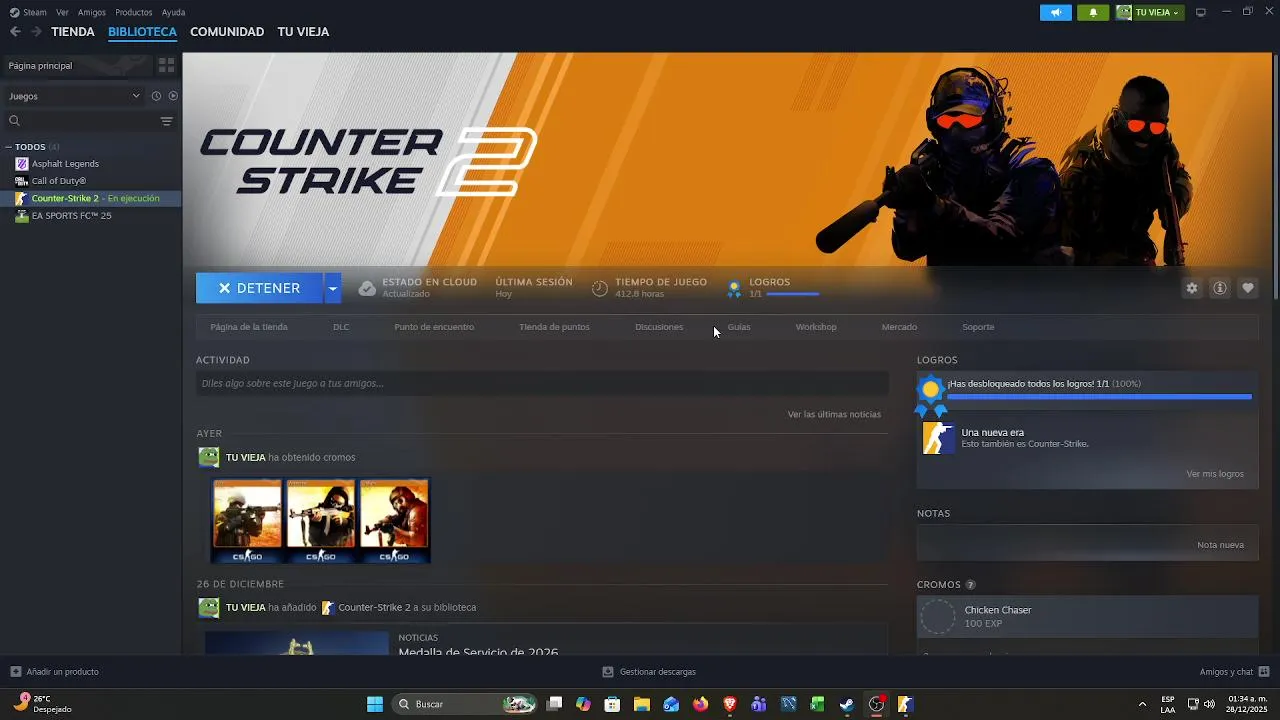Viewport: 1280px width, 720px height.
Task: Add game to favorites heart icon
Action: [x=1248, y=288]
